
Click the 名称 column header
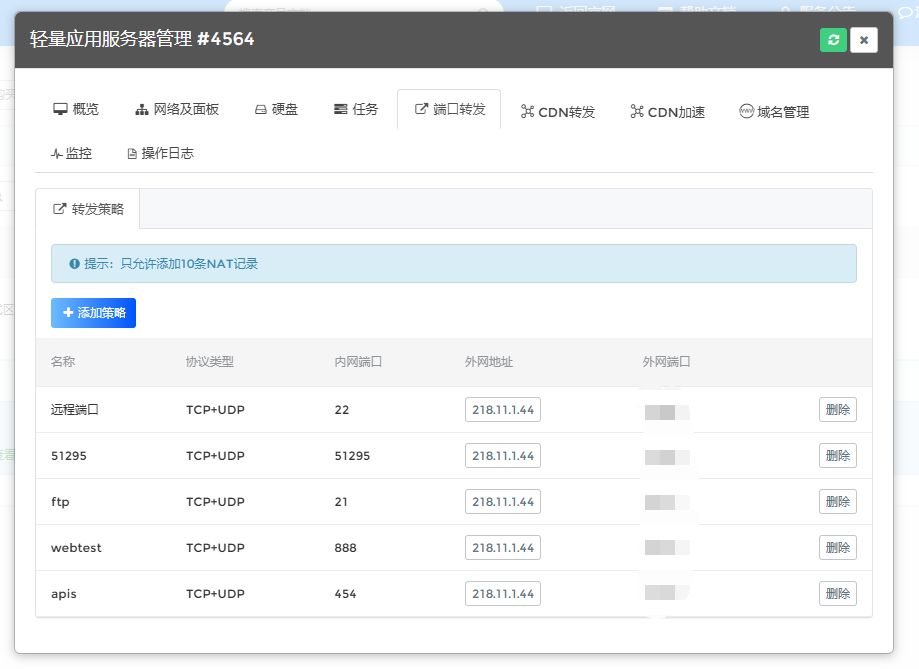click(x=63, y=362)
